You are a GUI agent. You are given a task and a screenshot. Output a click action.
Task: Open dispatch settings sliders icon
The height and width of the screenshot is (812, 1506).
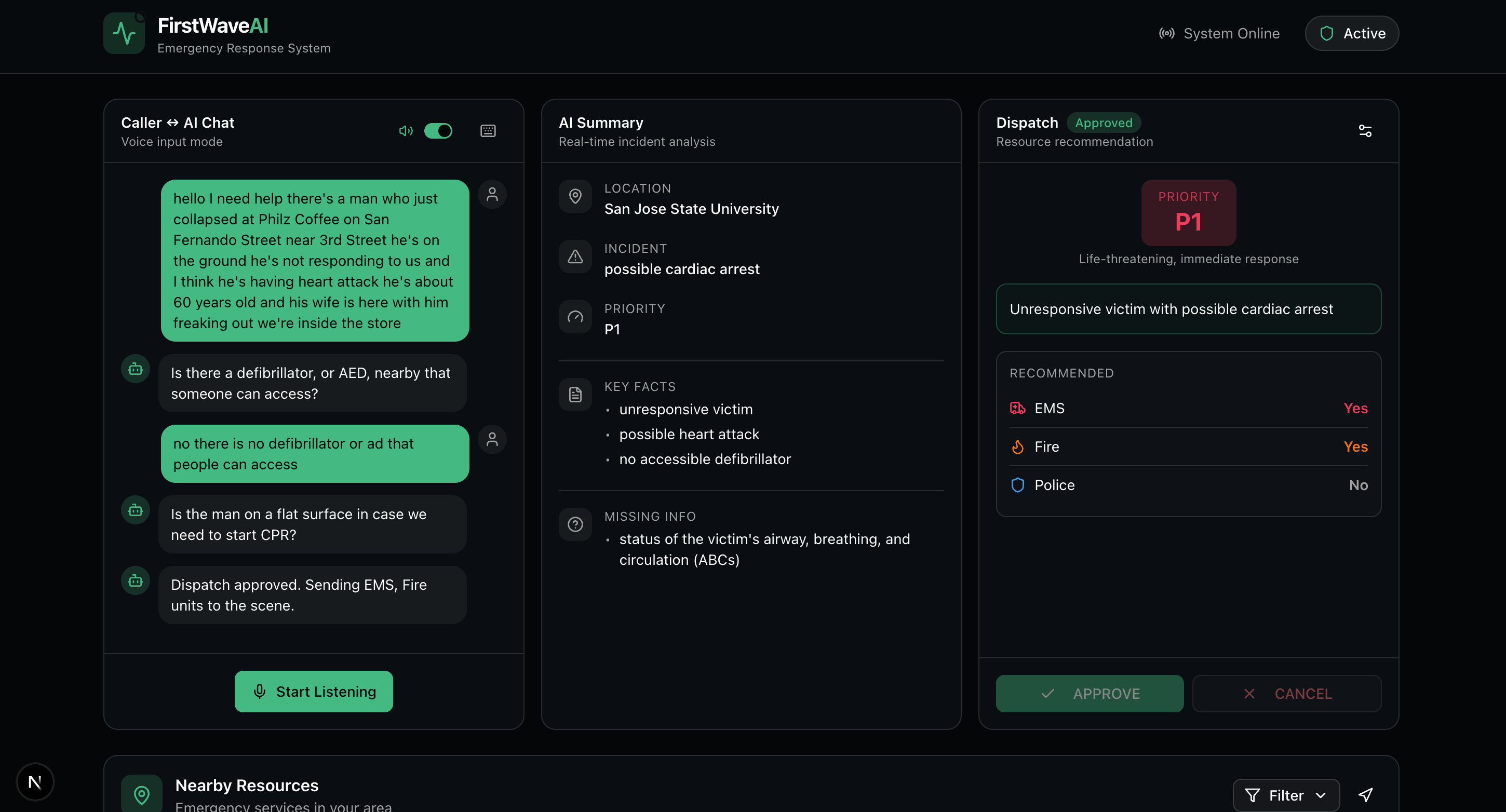[1365, 131]
